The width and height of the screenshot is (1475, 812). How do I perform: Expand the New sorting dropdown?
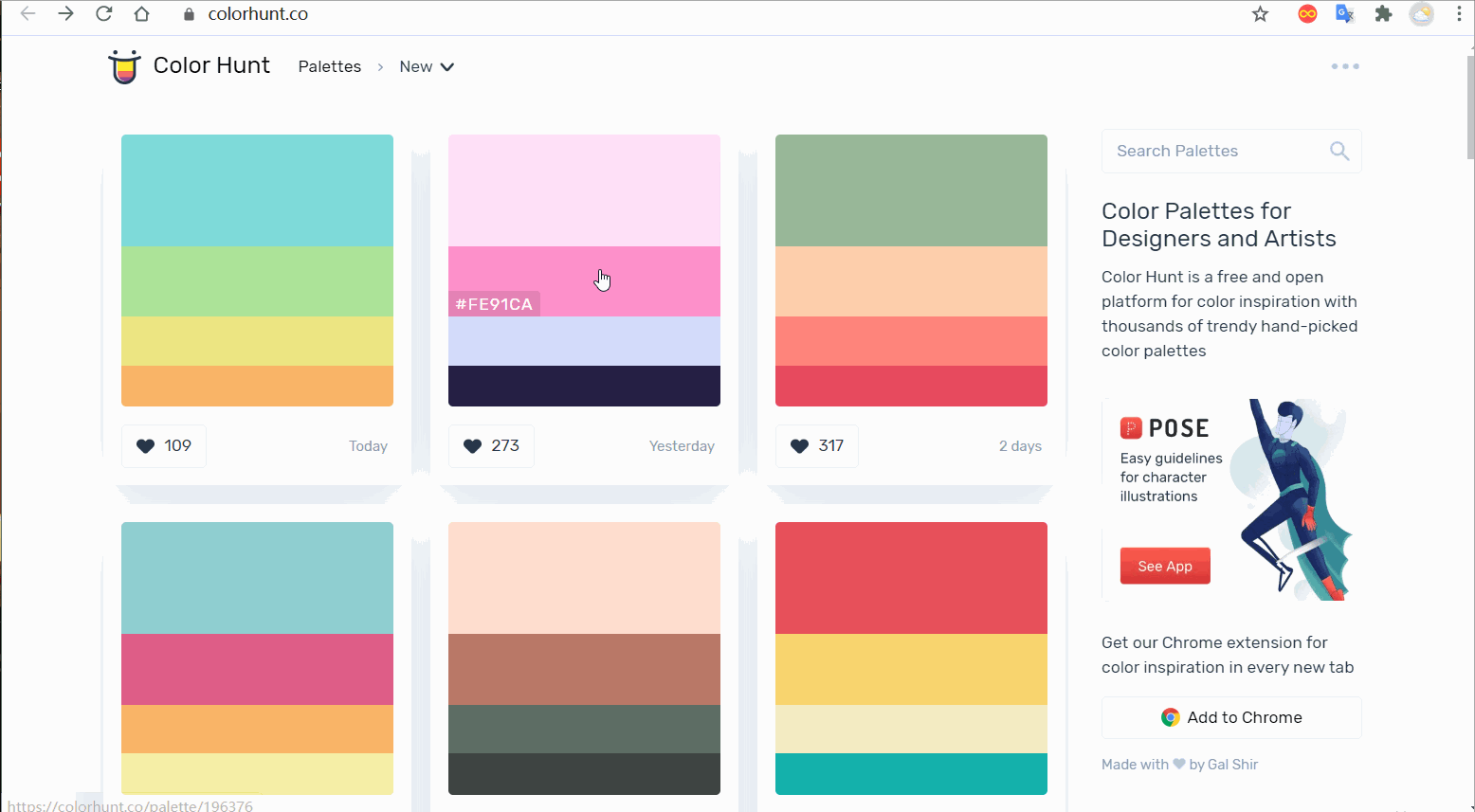(x=427, y=66)
